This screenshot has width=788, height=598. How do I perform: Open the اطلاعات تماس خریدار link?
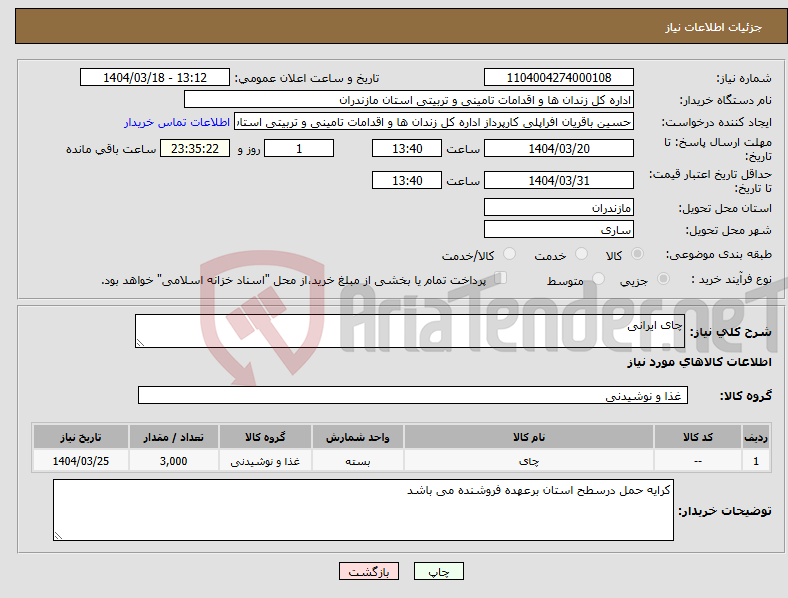pos(177,122)
